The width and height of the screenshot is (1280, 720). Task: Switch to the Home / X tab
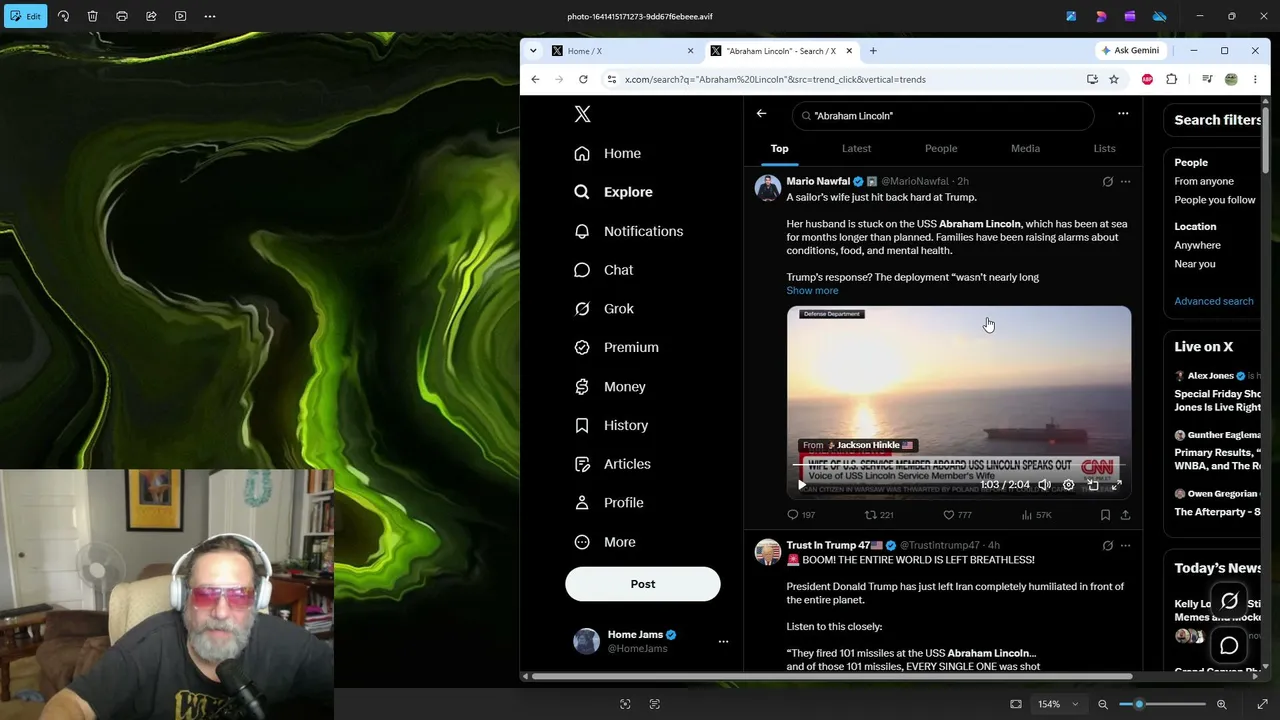(622, 51)
